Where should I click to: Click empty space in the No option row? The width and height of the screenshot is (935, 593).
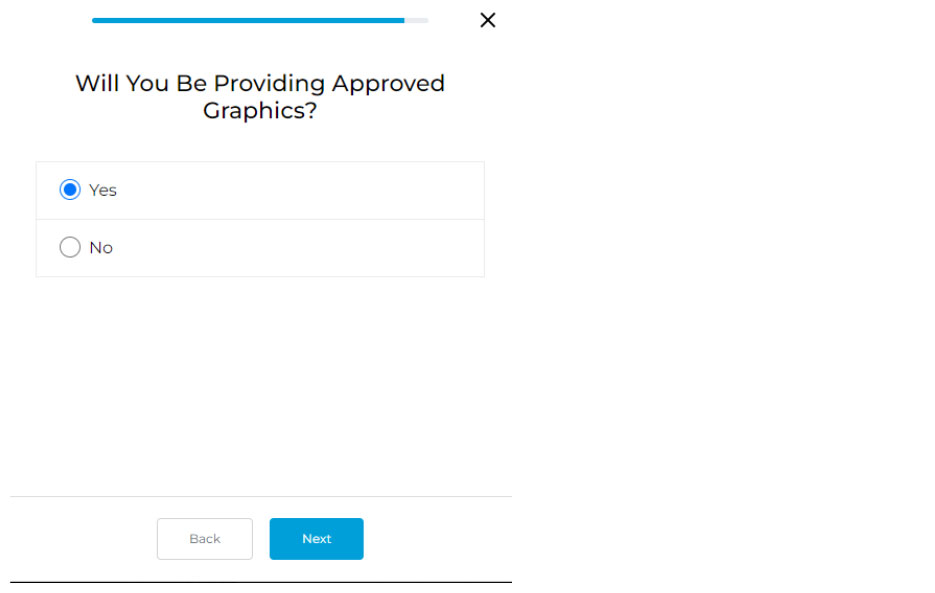tap(300, 247)
